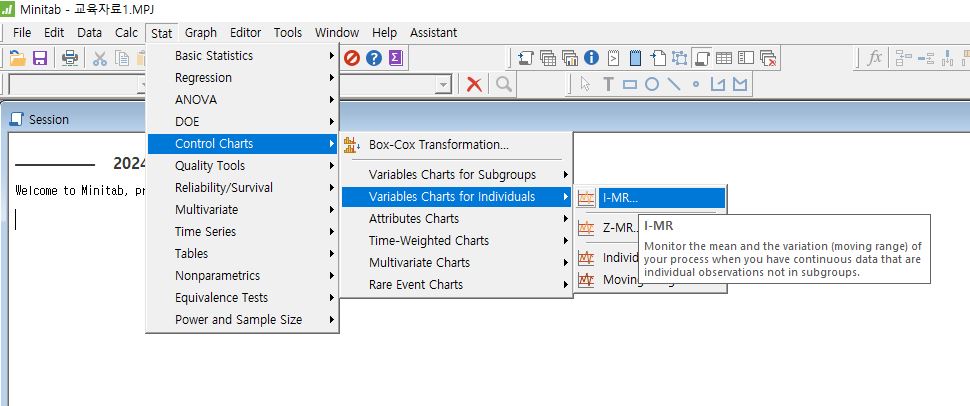Click the Design frame icon
The width and height of the screenshot is (970, 406).
(680, 58)
